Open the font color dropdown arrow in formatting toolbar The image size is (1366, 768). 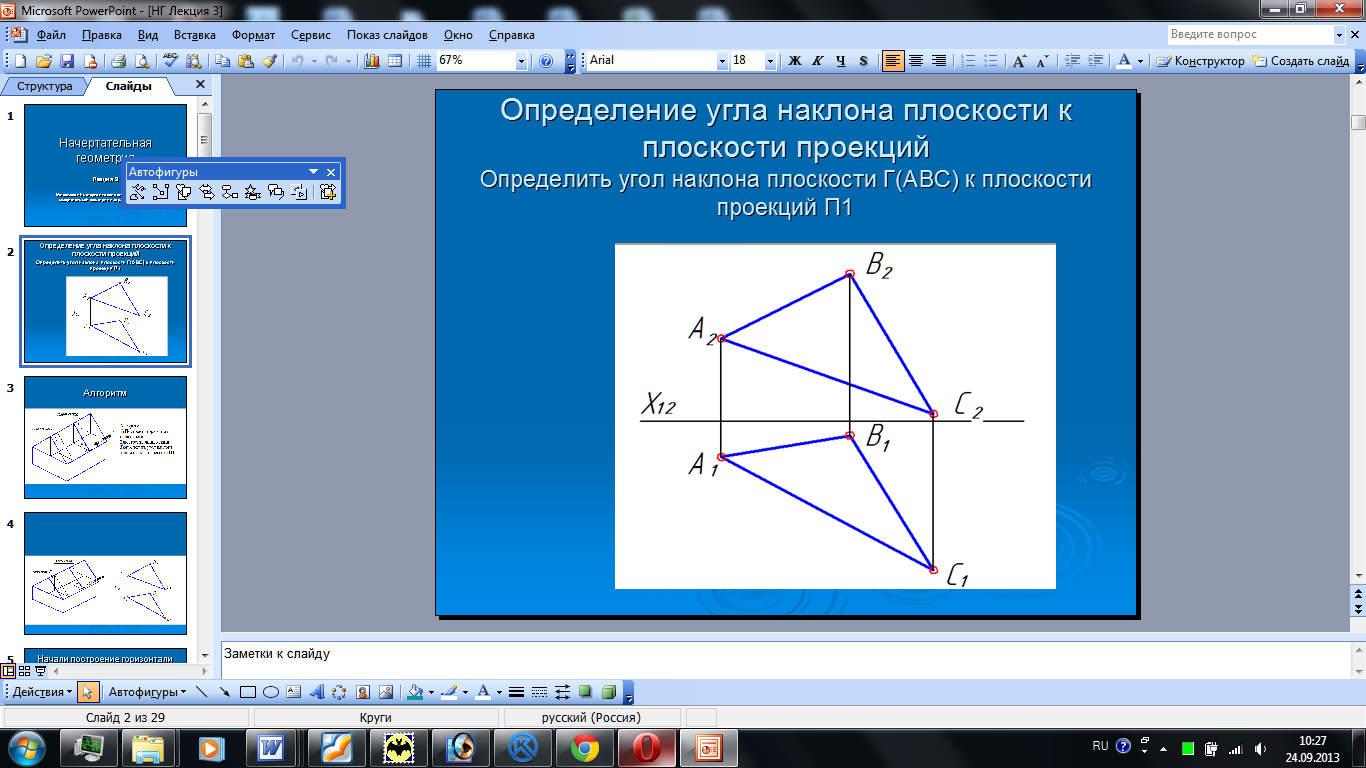coord(1141,61)
